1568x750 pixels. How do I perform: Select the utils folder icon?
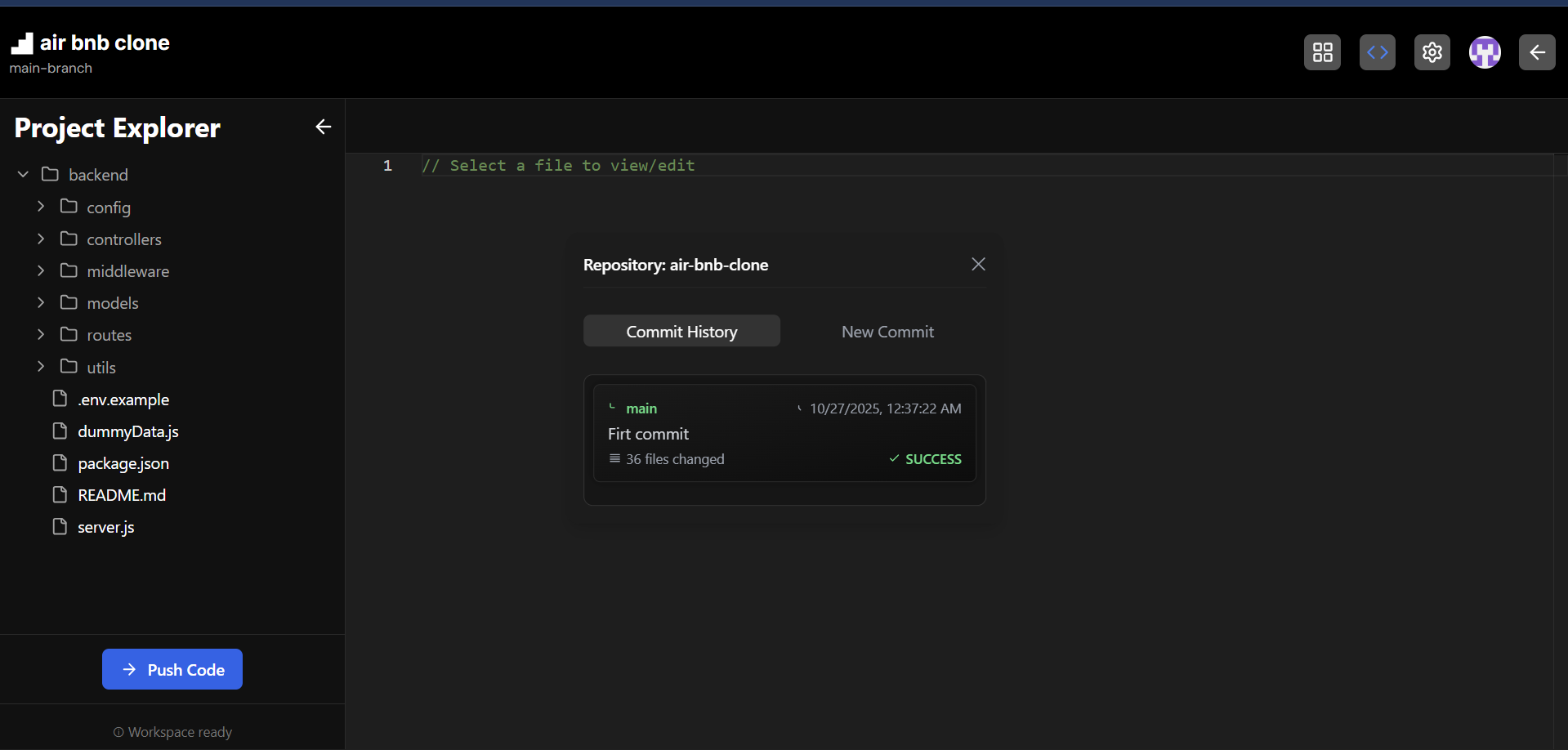69,366
